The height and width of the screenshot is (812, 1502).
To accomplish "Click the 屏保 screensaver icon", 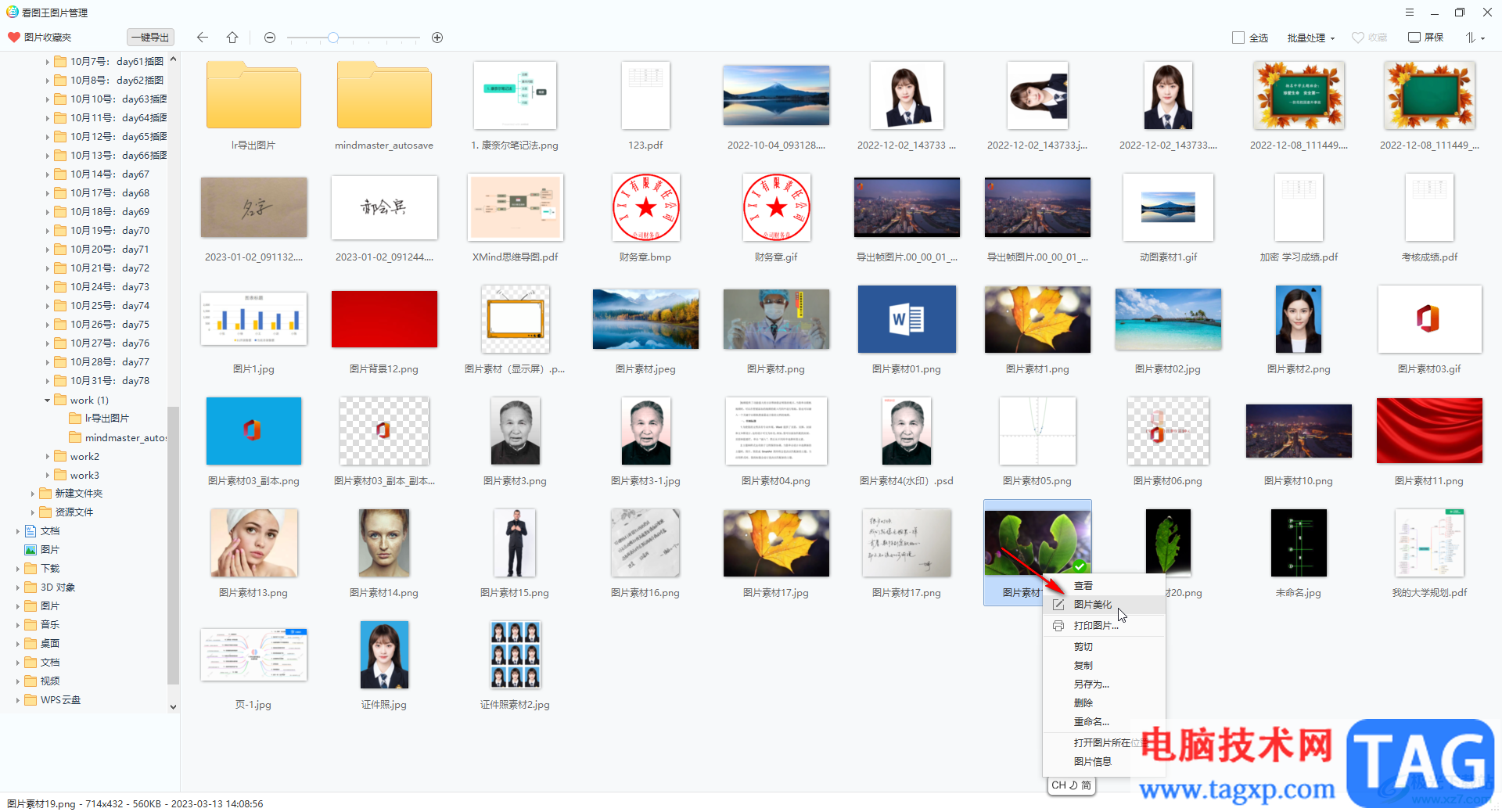I will pos(1414,38).
